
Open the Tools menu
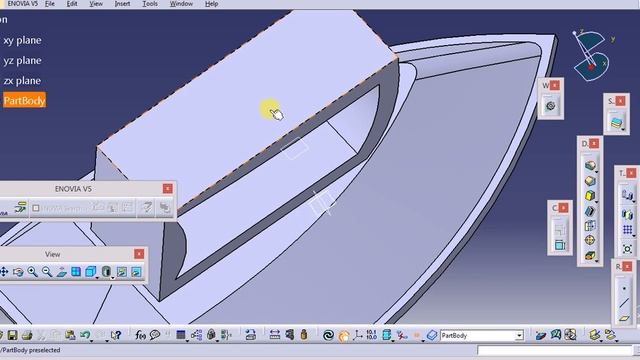[150, 4]
